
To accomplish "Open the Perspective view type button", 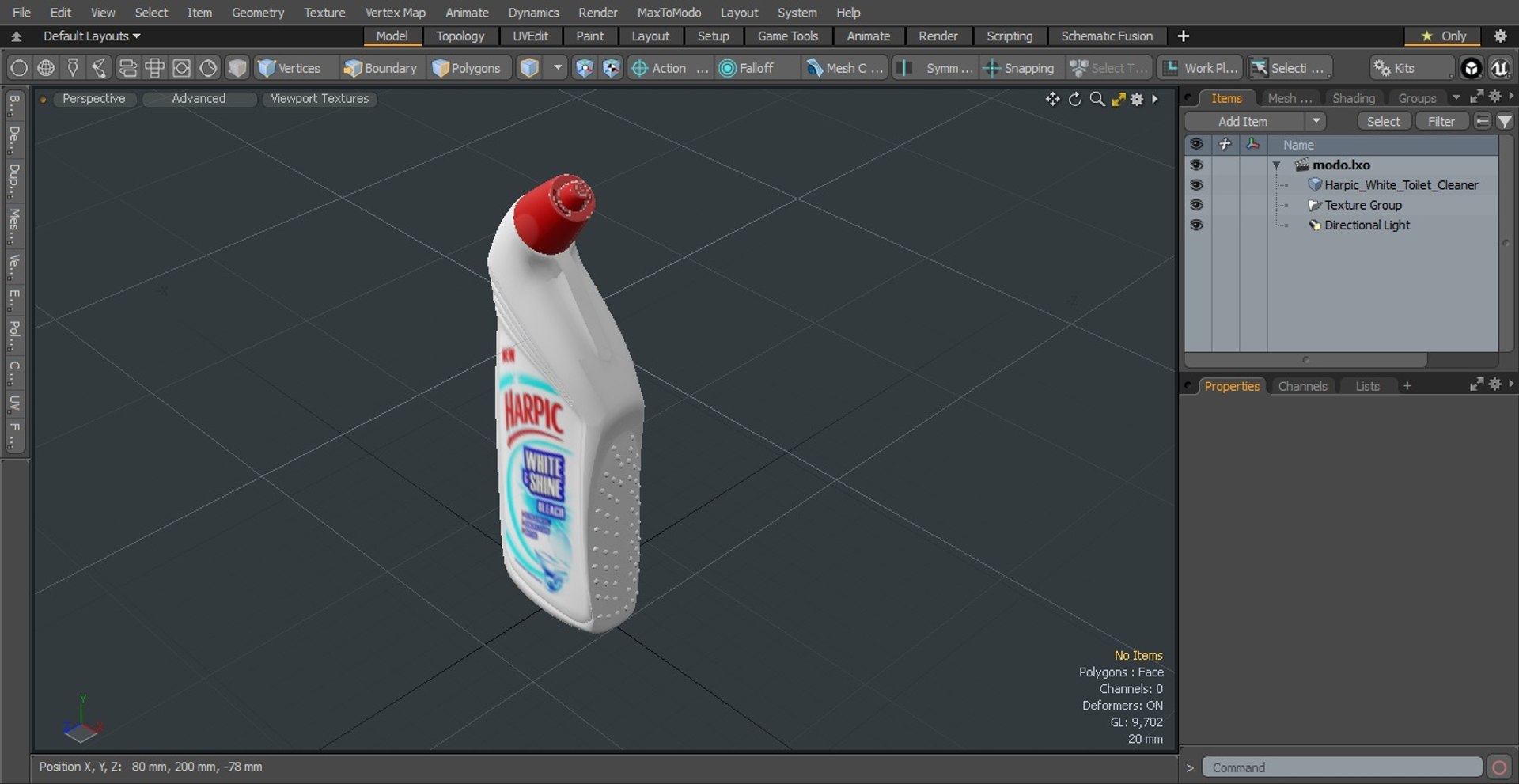I will (x=93, y=98).
